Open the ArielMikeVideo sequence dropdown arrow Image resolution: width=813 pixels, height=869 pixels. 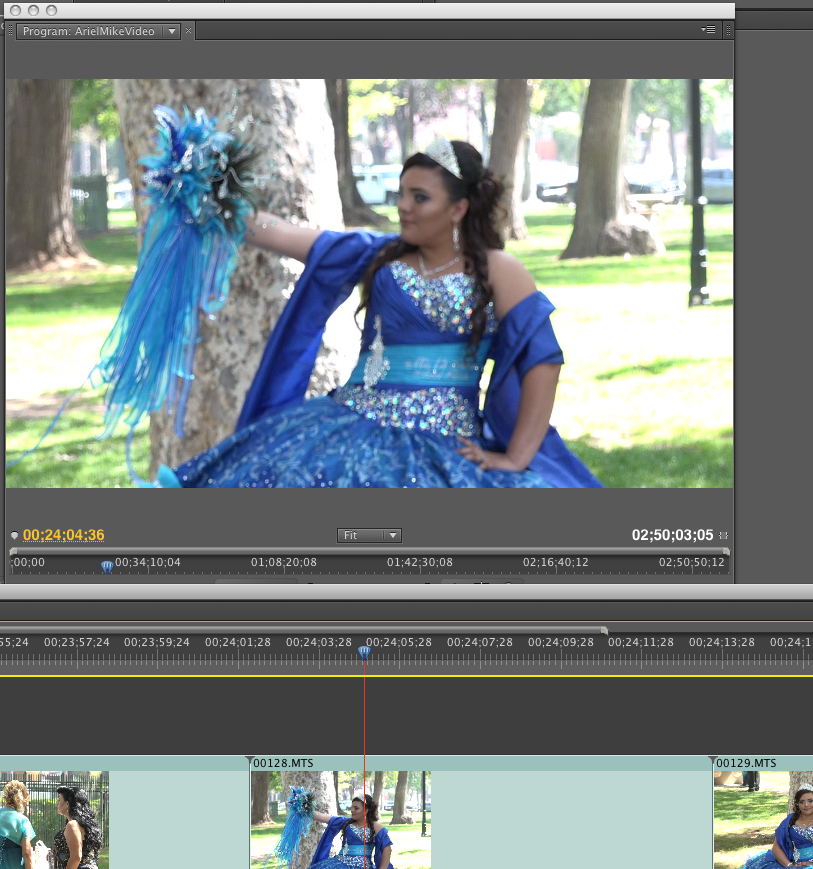point(172,32)
